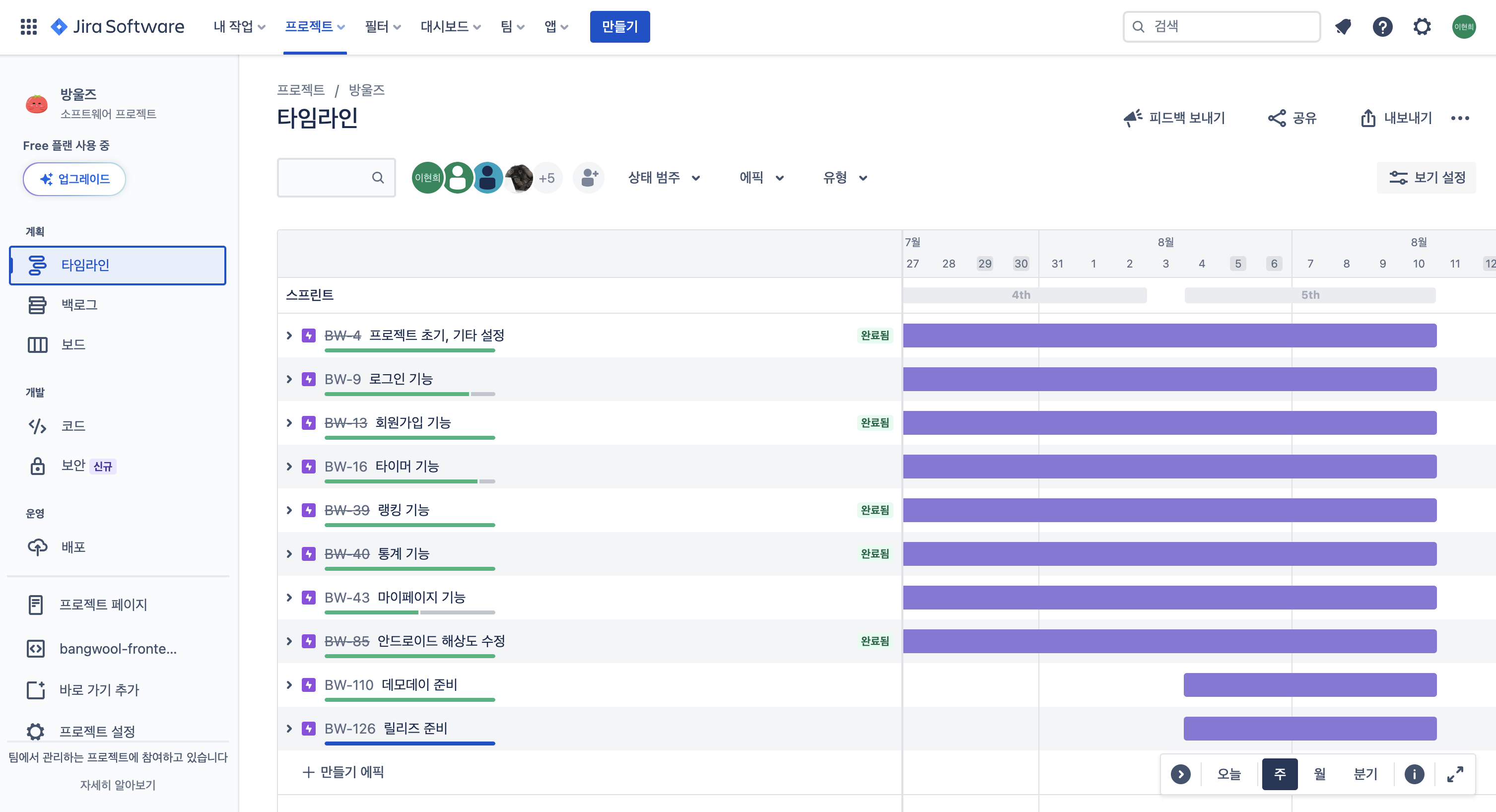1496x812 pixels.
Task: Click the timeline info icon
Action: (1414, 774)
